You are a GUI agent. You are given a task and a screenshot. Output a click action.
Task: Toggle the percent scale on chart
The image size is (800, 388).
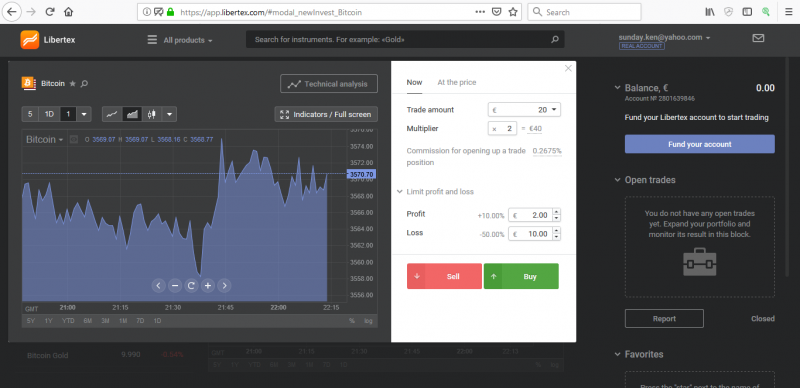(x=352, y=321)
